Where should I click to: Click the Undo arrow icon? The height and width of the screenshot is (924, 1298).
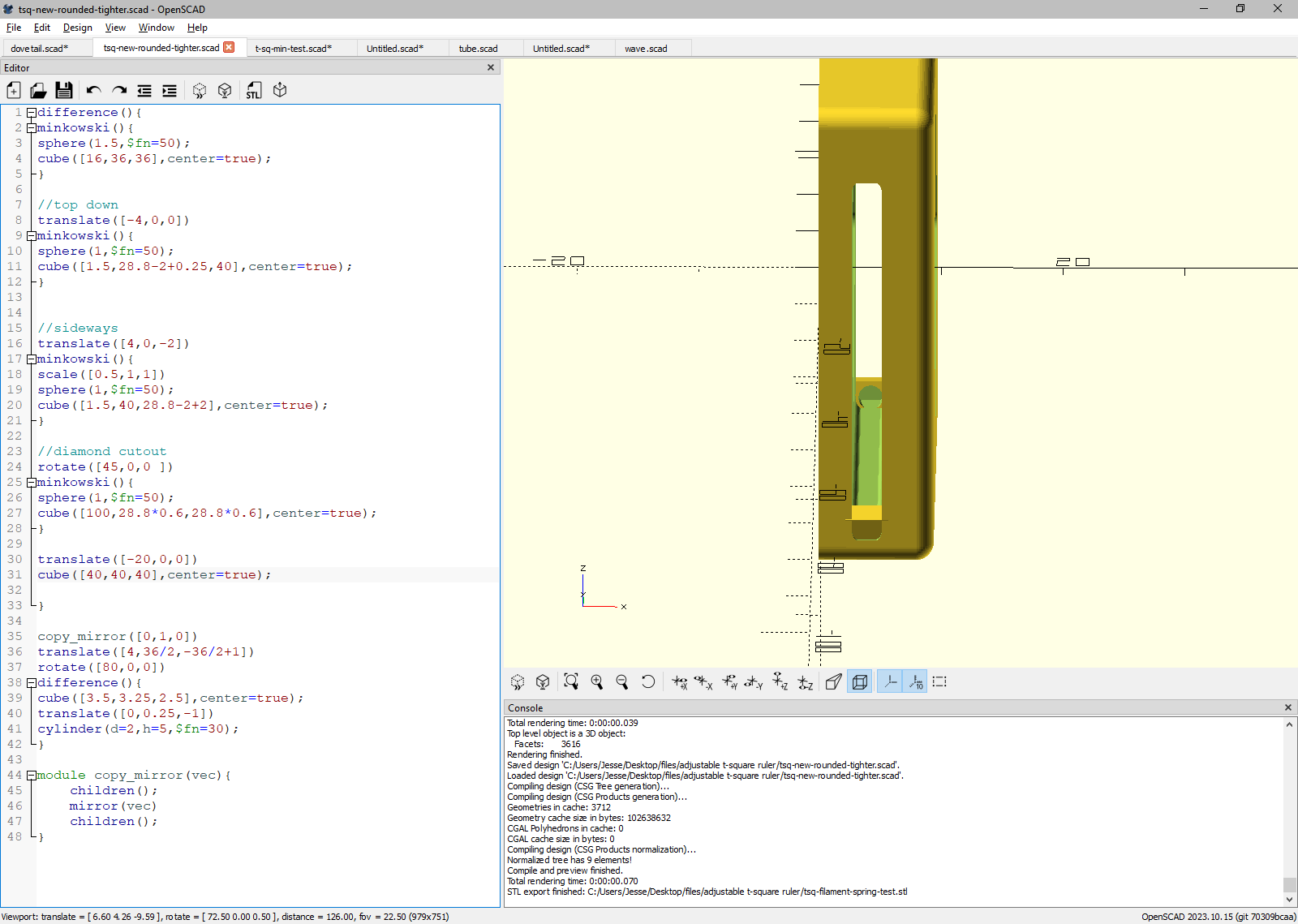tap(94, 90)
